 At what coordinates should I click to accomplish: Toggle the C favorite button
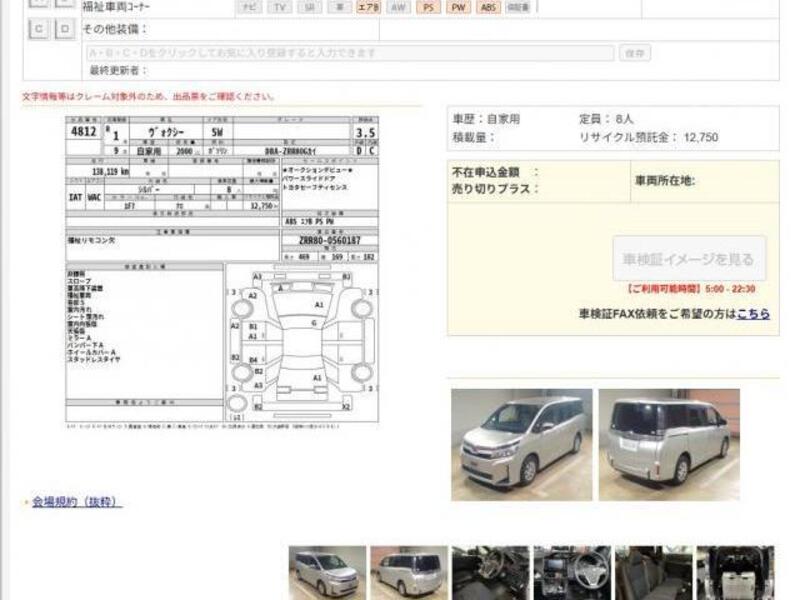38,29
